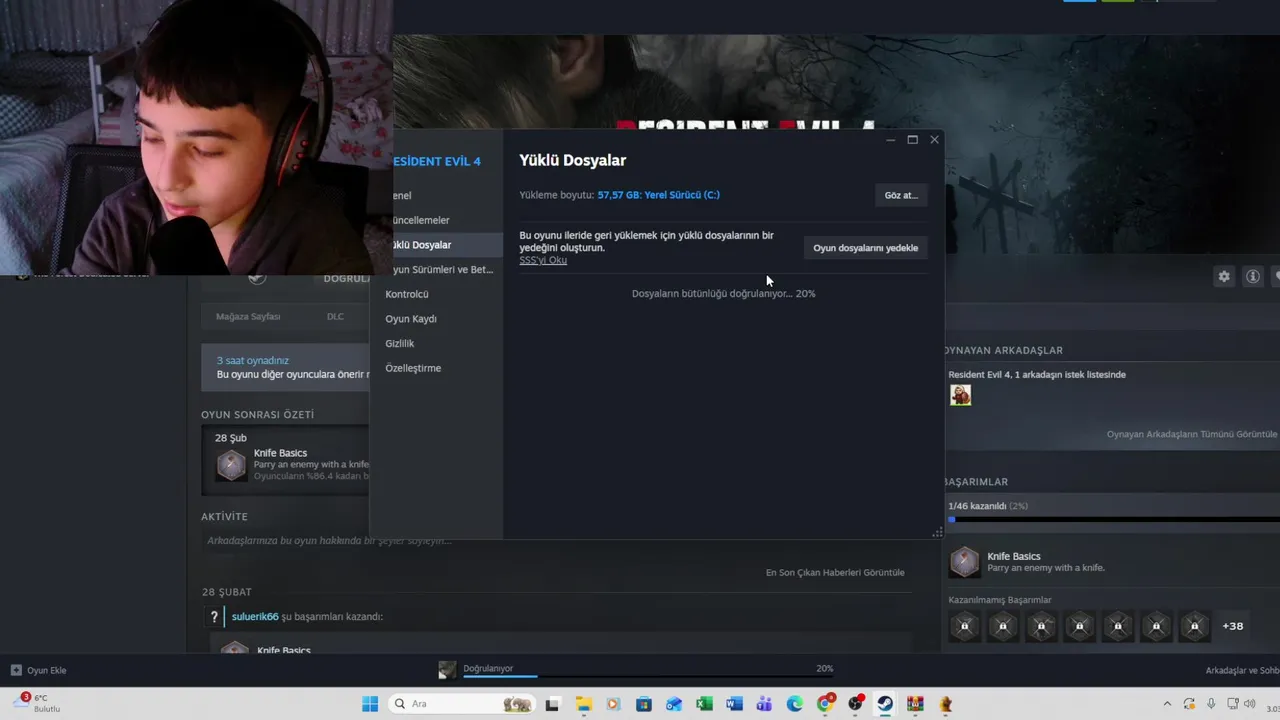The image size is (1280, 720).
Task: Click the Windows Start button
Action: 370,704
